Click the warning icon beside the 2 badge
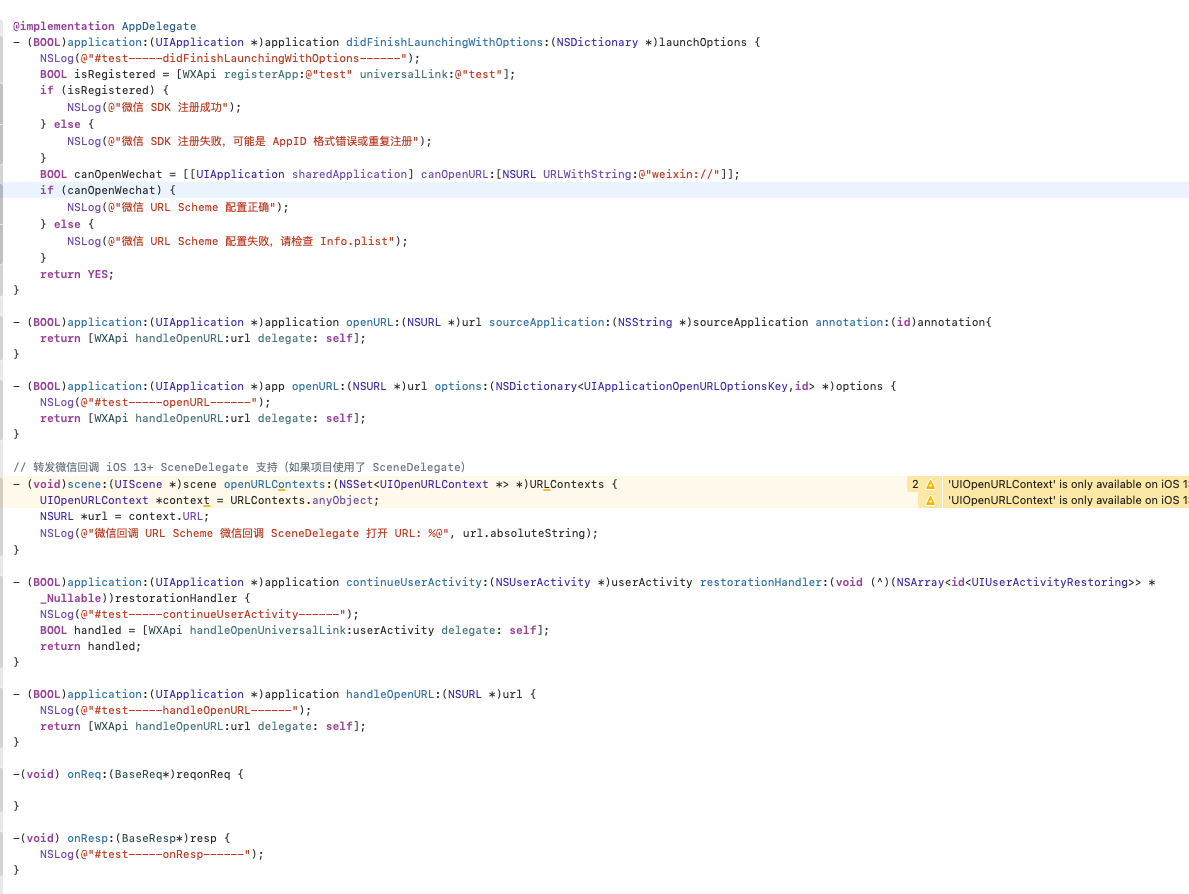The width and height of the screenshot is (1189, 894). (x=930, y=484)
